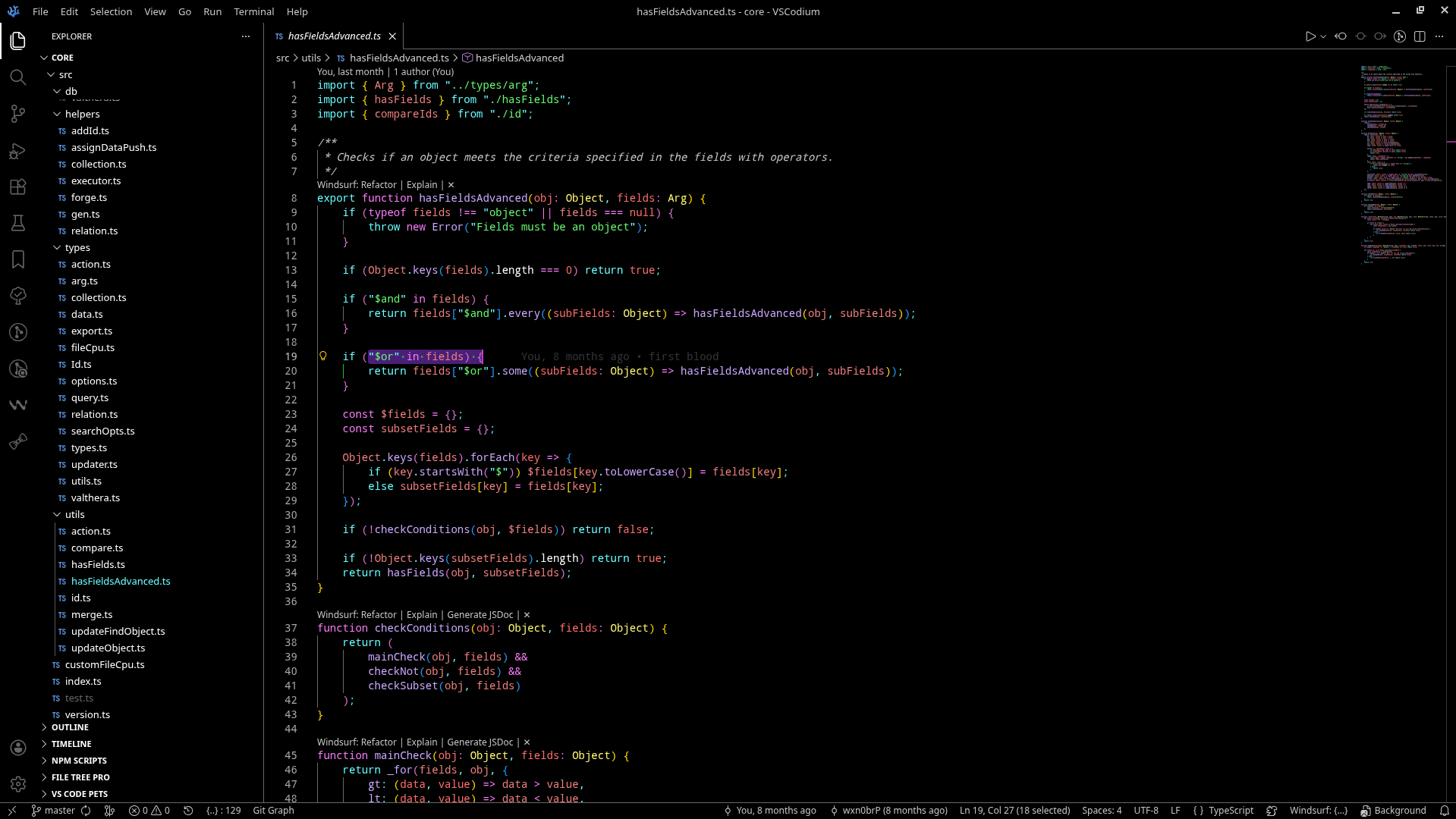
Task: Synchronize changes for the master branch
Action: [x=86, y=811]
